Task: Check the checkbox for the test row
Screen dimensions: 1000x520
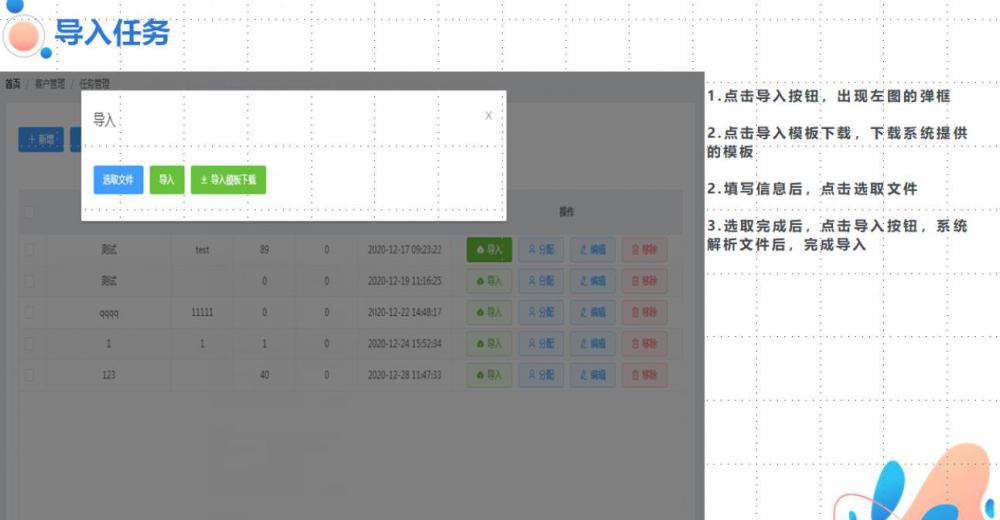Action: [x=30, y=249]
